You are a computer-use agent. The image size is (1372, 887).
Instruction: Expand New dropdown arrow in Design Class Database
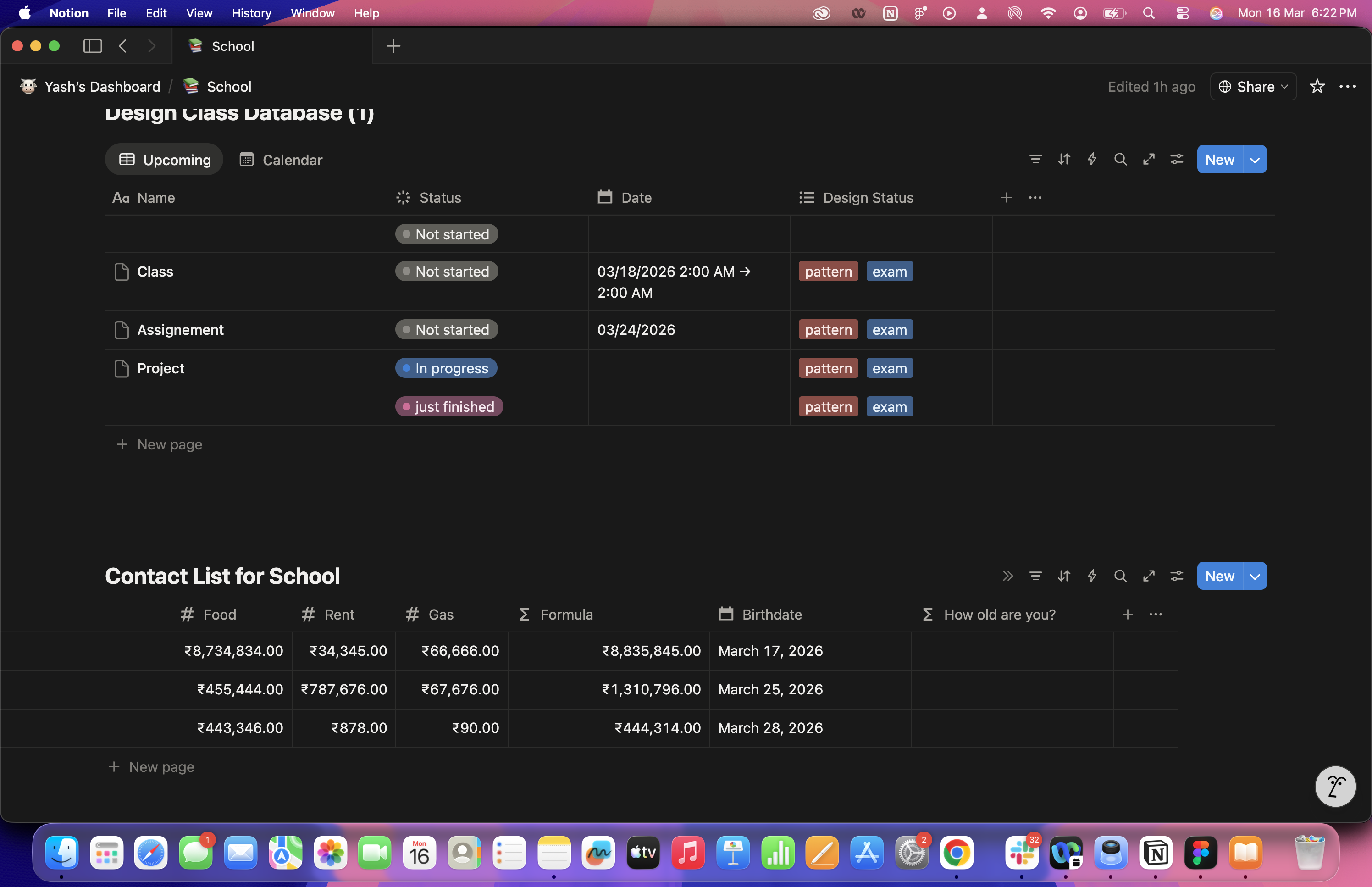(1255, 160)
